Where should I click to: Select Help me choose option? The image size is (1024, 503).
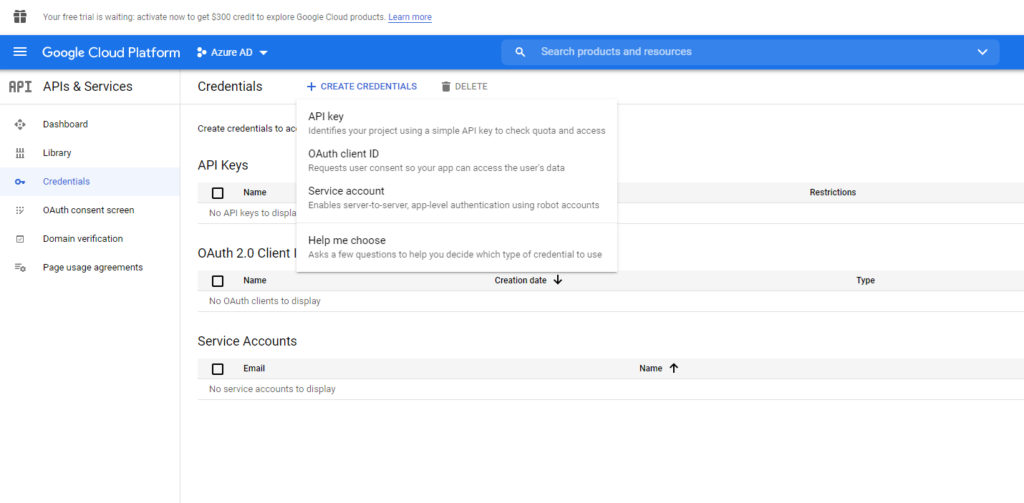tap(456, 247)
